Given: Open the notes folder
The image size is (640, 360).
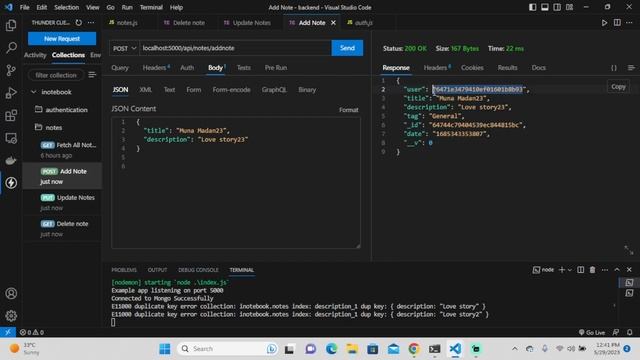Looking at the screenshot, I should [x=49, y=127].
